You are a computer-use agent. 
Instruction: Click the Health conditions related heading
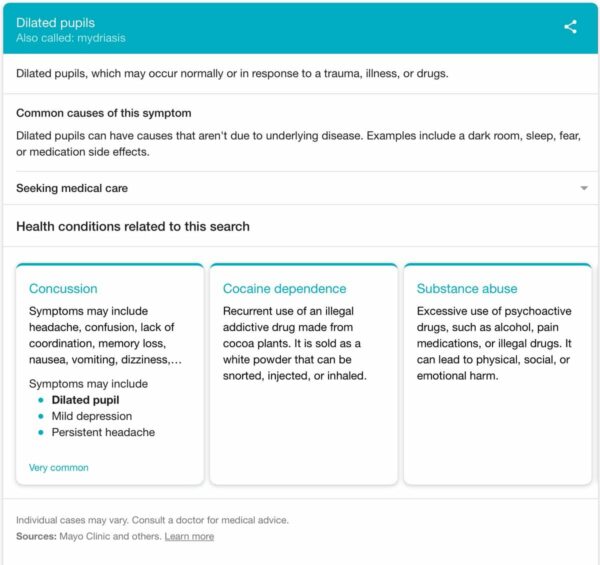(x=132, y=227)
